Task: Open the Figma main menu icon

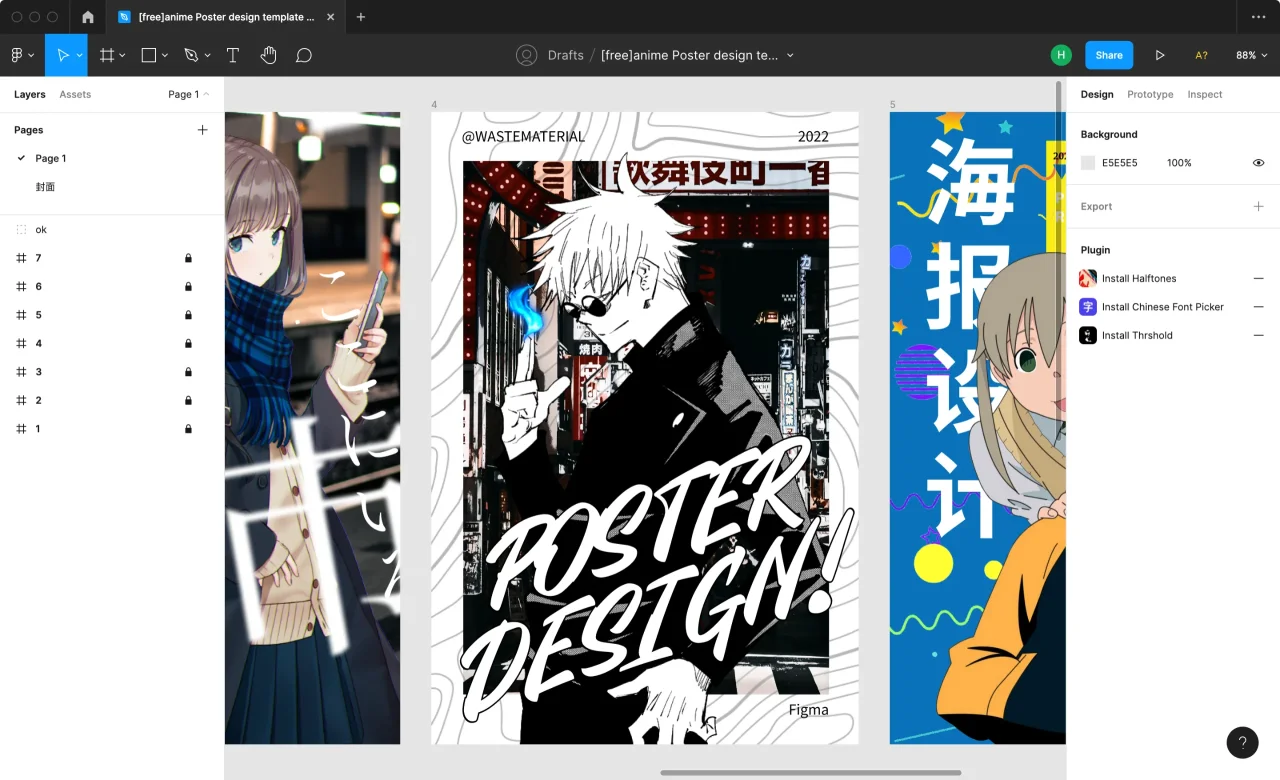Action: pos(17,55)
